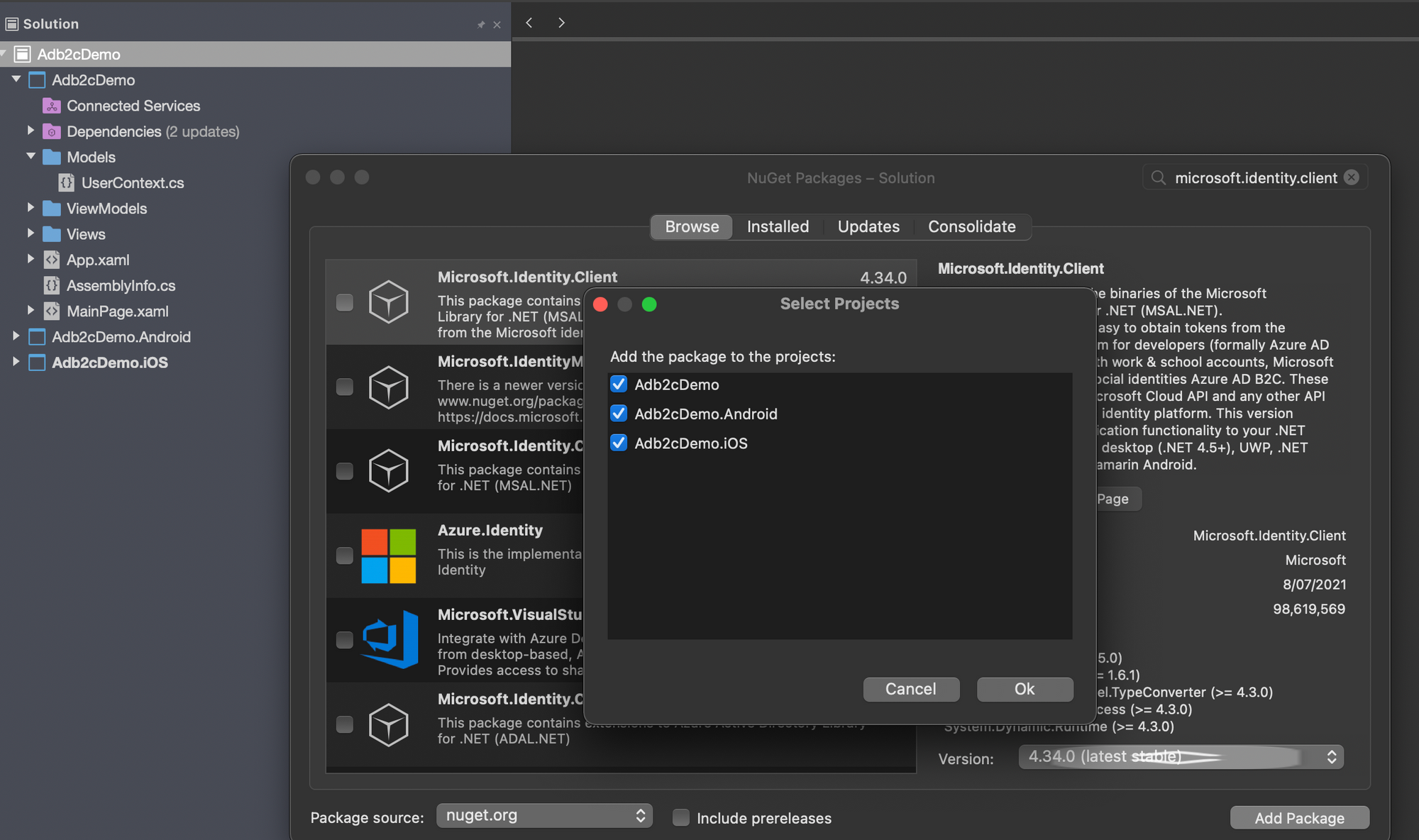Click the Connected Services icon
The image size is (1419, 840).
point(52,106)
